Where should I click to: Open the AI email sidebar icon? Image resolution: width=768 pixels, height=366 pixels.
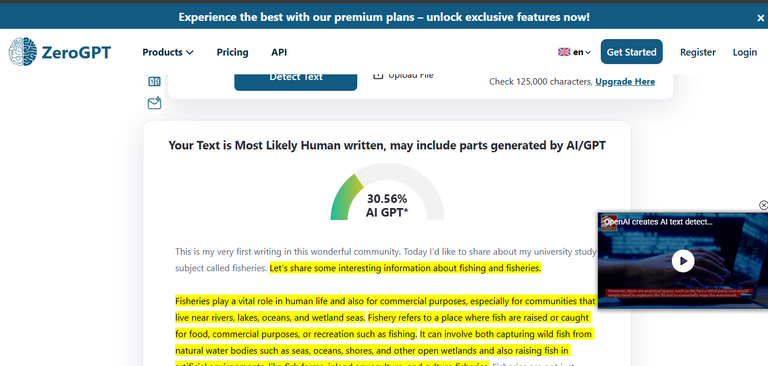pos(154,103)
